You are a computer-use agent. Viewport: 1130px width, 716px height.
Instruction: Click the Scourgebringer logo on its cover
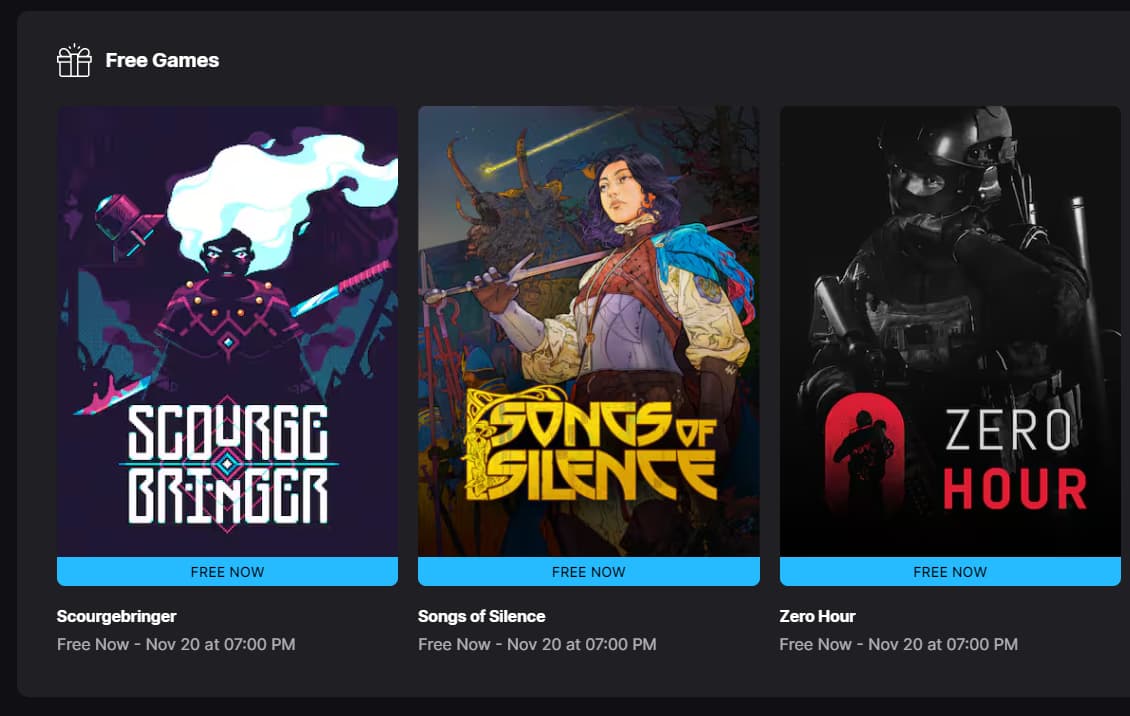coord(228,463)
